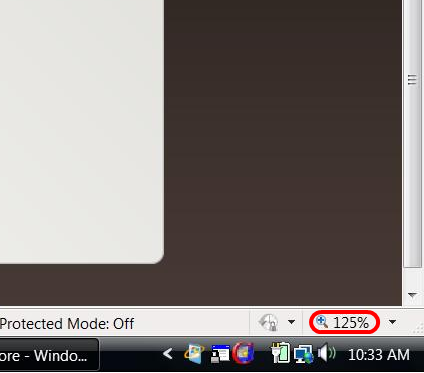Click the window resize grip in the status bar corner
This screenshot has height=373, width=424.
pyautogui.click(x=418, y=329)
